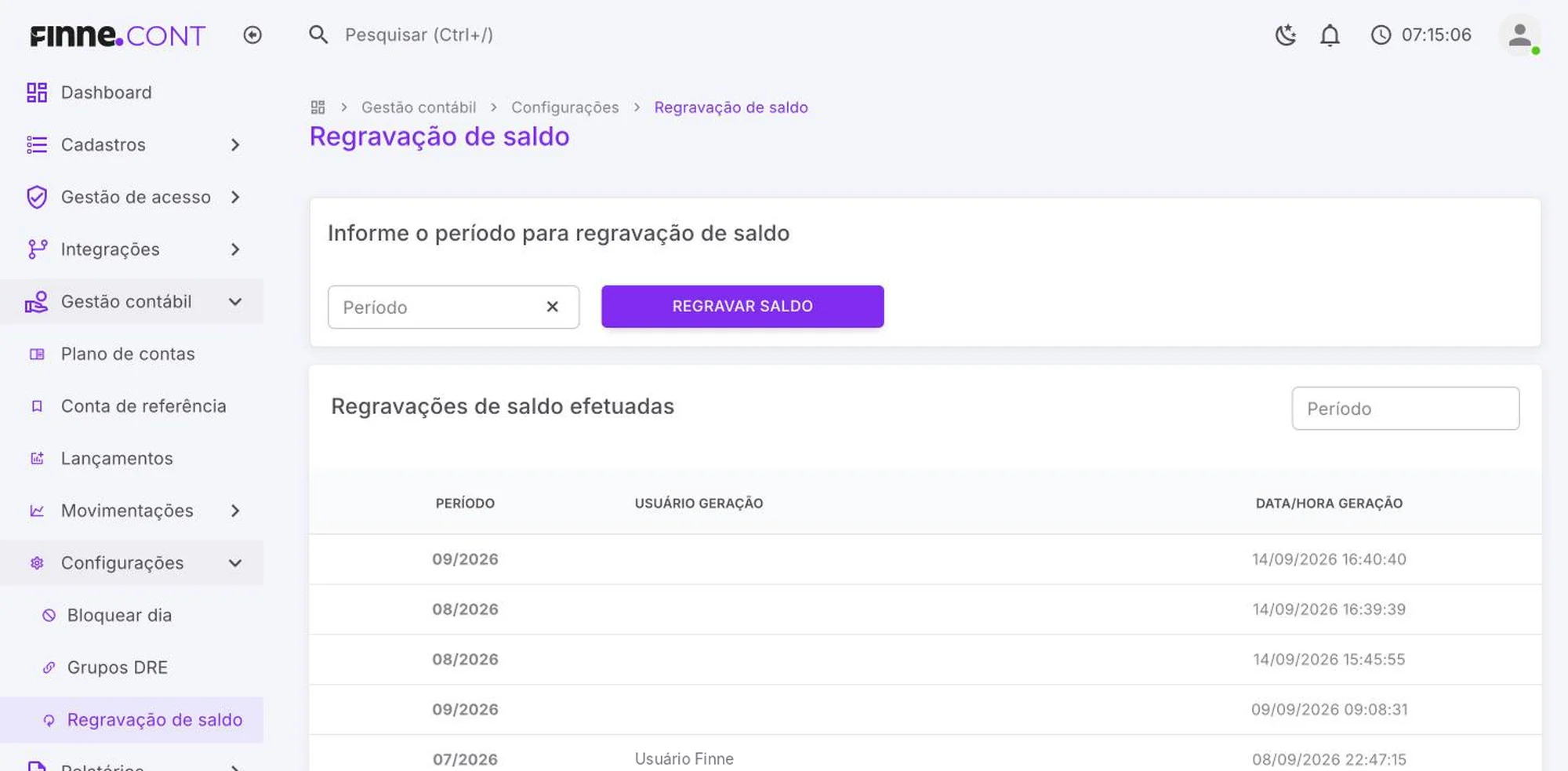Open Dashboard menu item
This screenshot has width=1568, height=771.
click(132, 93)
